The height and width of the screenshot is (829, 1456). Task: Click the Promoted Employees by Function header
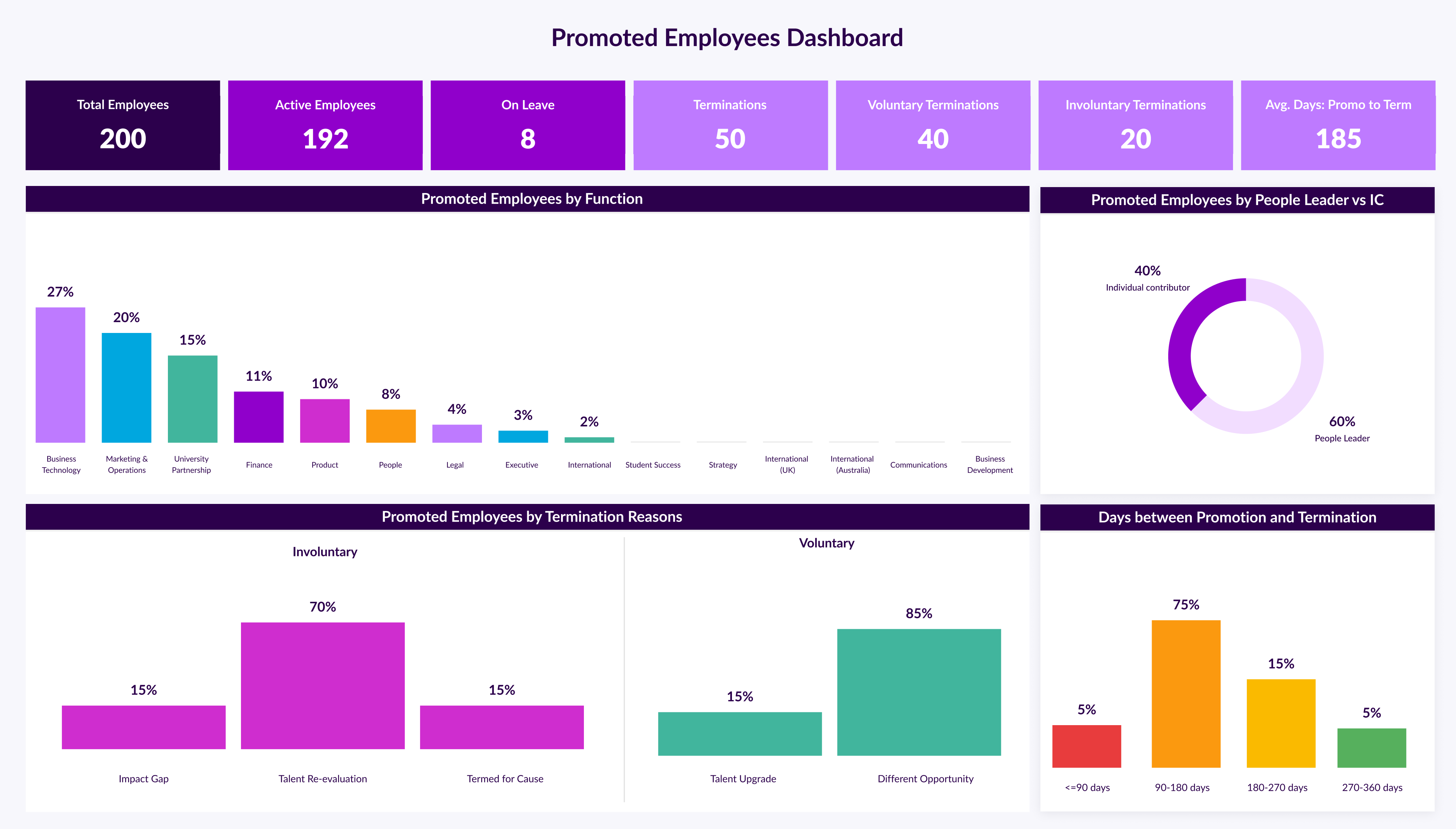pyautogui.click(x=527, y=199)
